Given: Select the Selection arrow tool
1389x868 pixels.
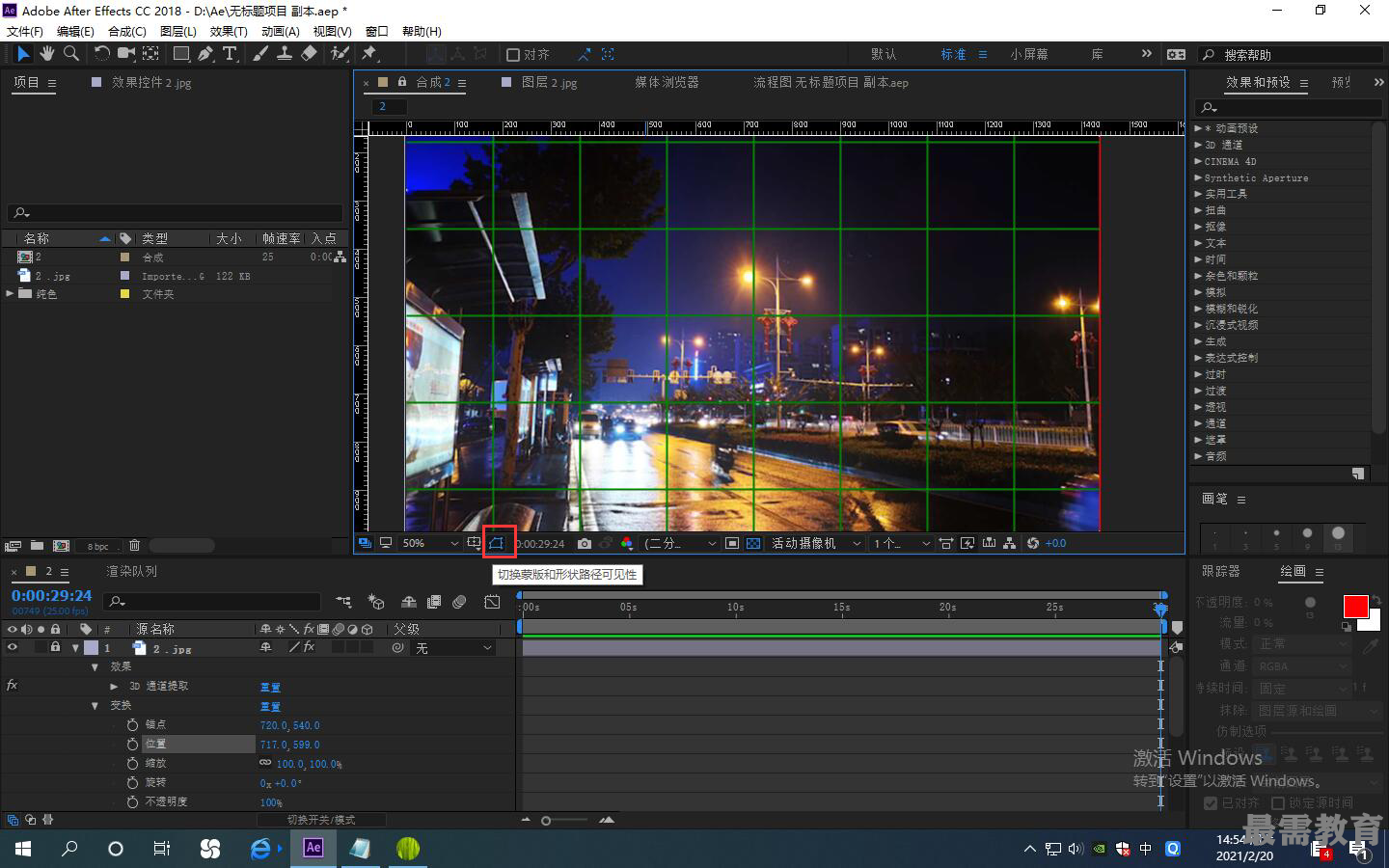Looking at the screenshot, I should coord(23,54).
